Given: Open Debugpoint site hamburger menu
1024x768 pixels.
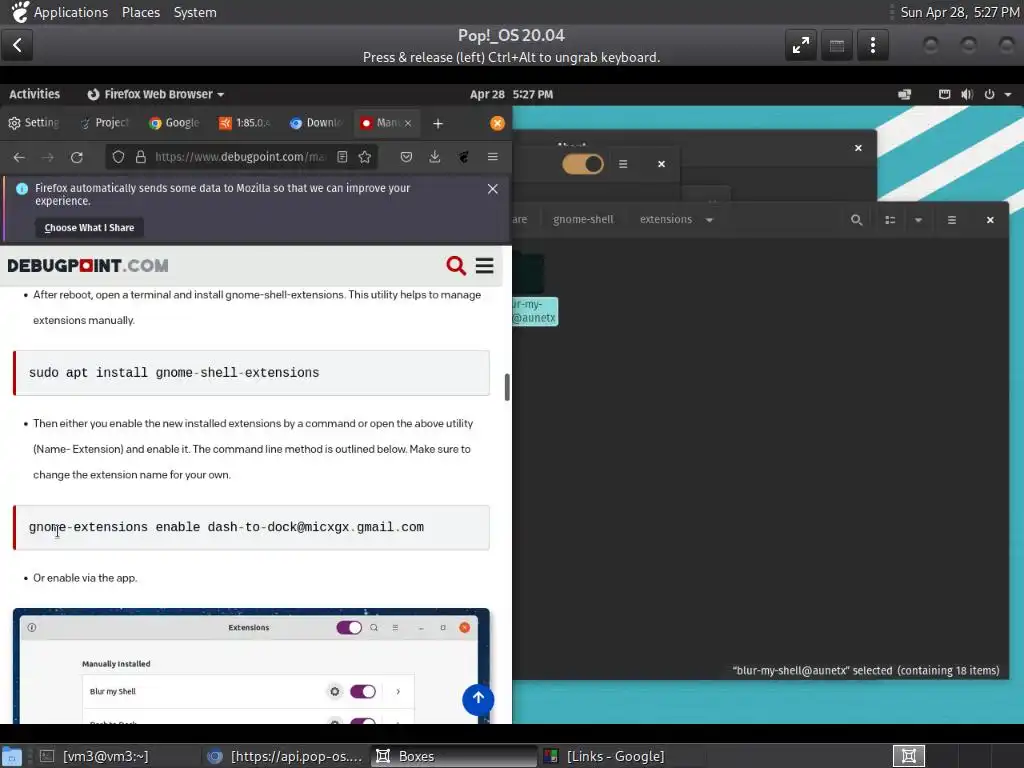Looking at the screenshot, I should click(x=485, y=266).
